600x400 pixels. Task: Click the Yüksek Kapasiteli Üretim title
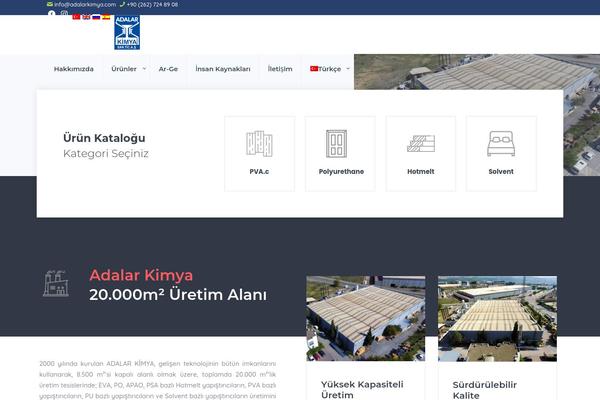point(362,390)
